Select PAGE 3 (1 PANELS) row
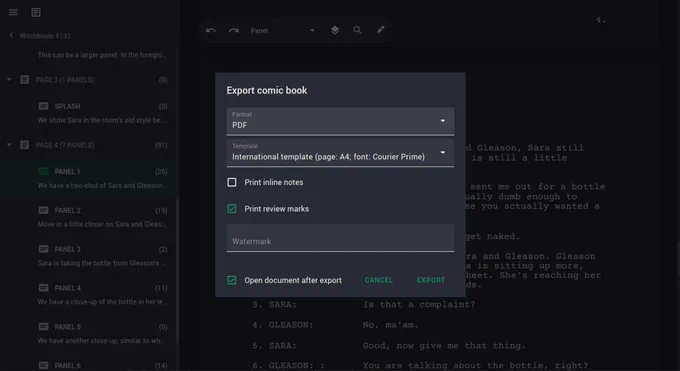The image size is (680, 371). (x=88, y=80)
